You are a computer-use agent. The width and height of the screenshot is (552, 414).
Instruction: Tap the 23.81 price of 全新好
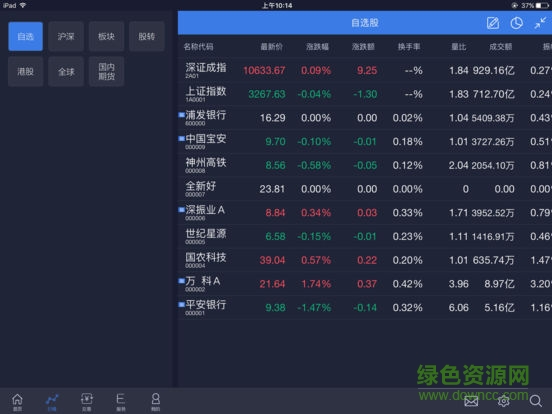pyautogui.click(x=272, y=189)
